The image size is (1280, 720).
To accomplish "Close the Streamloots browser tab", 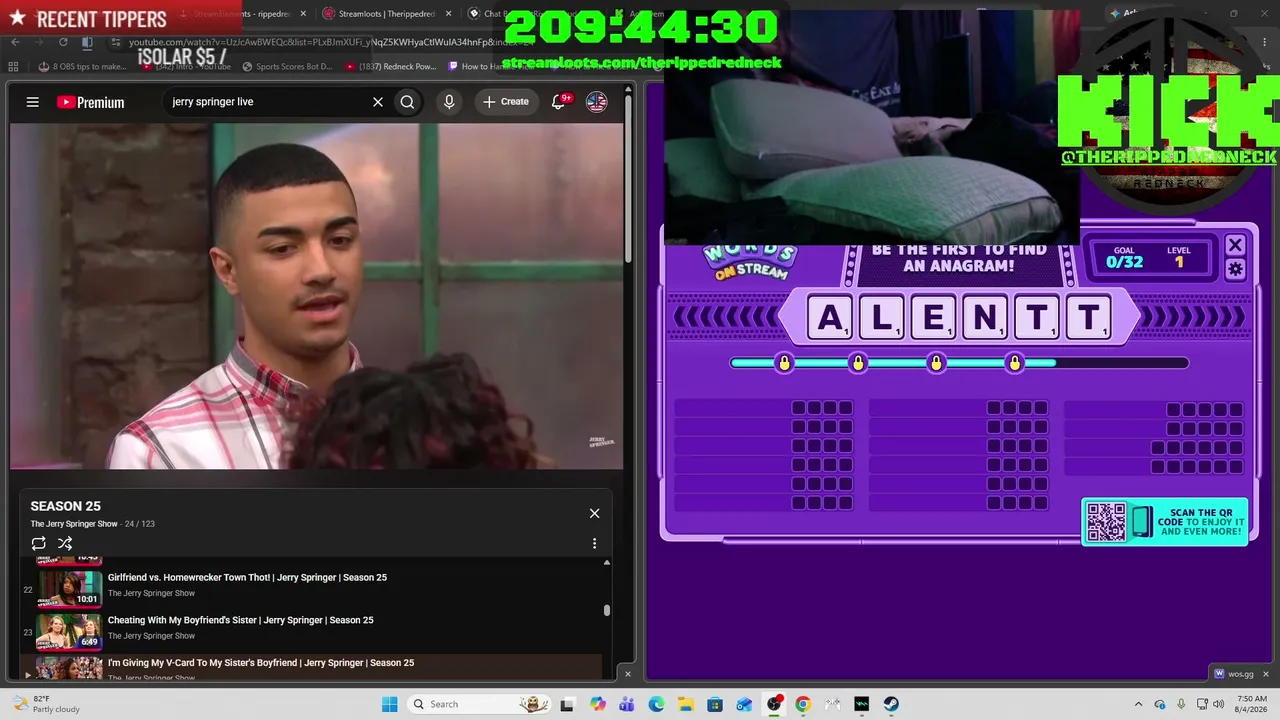I will tap(448, 14).
